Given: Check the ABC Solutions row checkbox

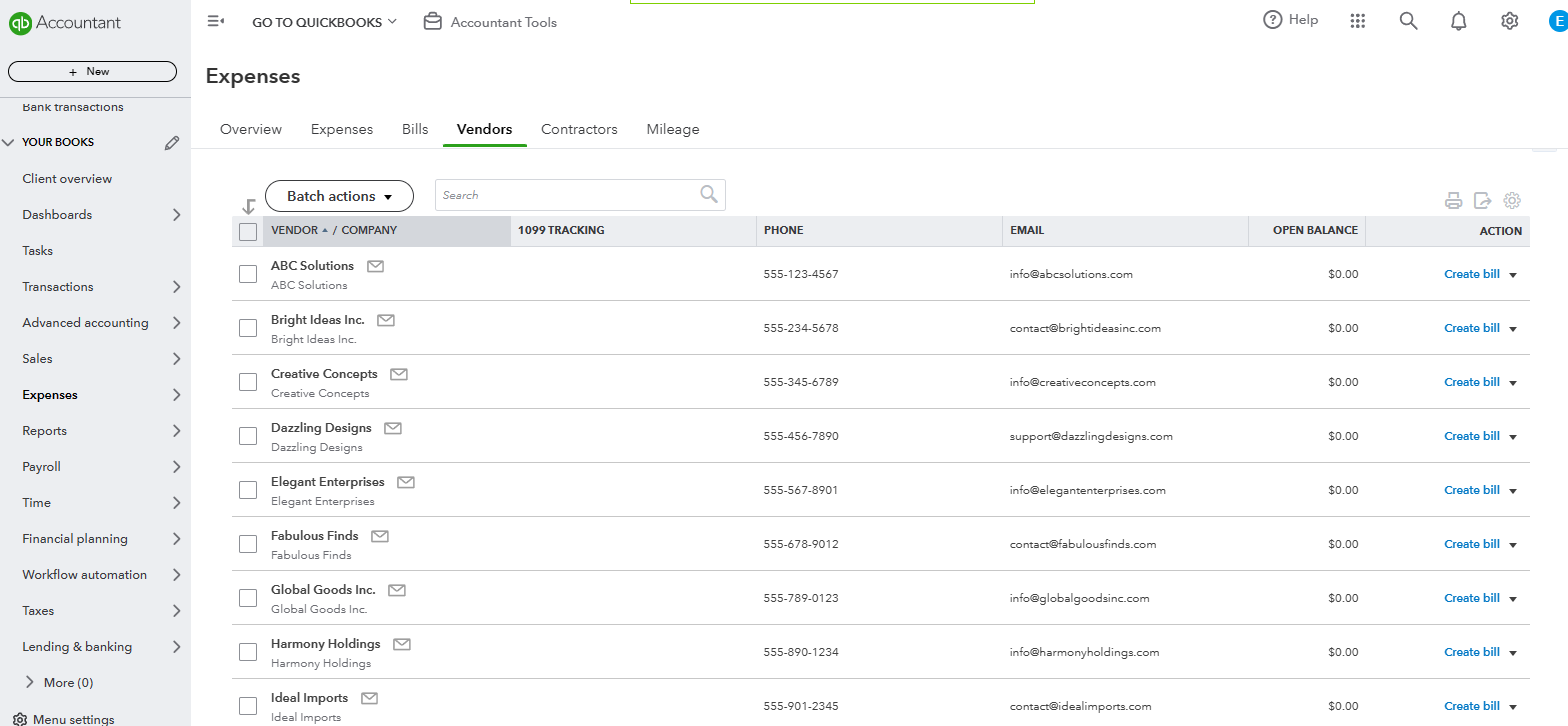Looking at the screenshot, I should pos(248,274).
